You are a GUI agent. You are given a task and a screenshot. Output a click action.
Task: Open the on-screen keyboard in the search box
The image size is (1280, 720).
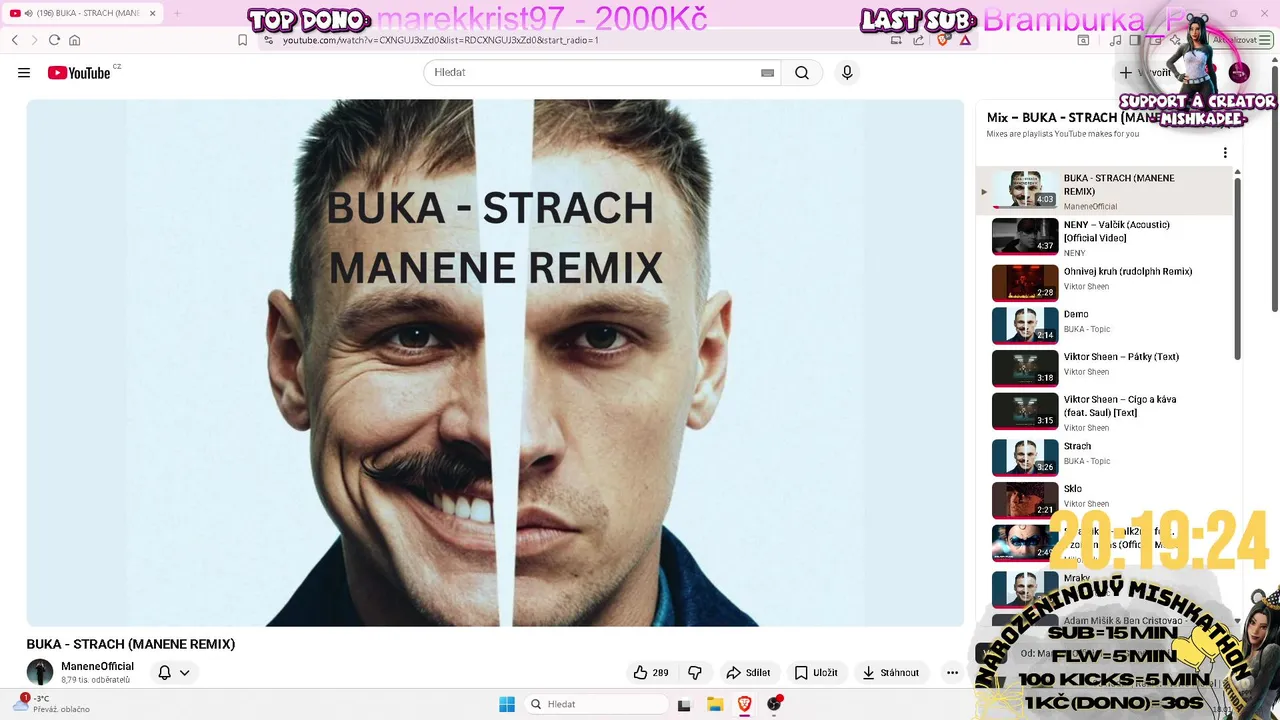pos(767,73)
